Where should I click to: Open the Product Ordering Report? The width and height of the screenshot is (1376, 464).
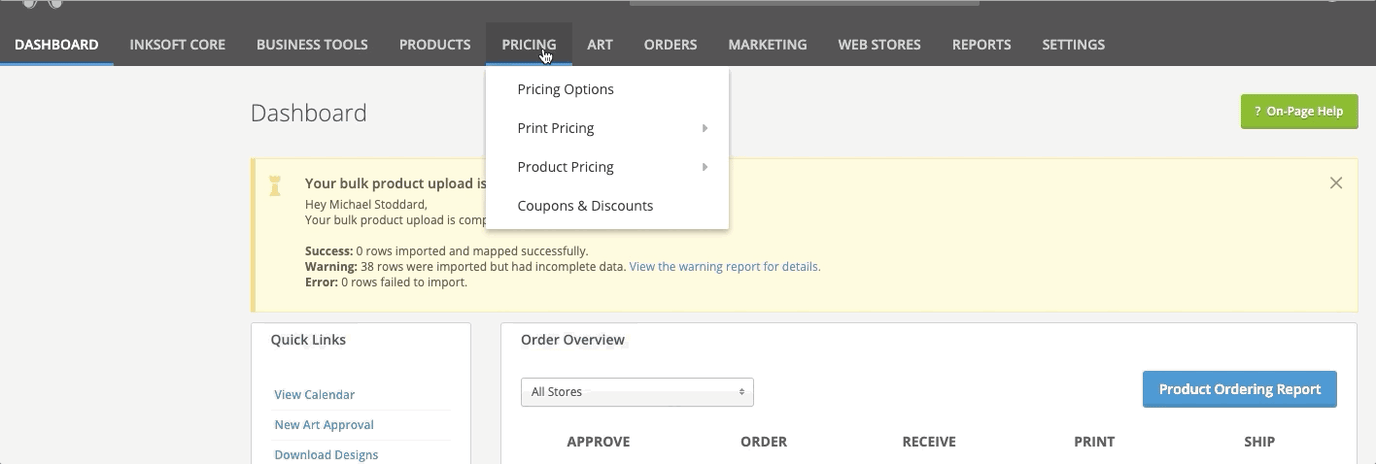(x=1239, y=389)
